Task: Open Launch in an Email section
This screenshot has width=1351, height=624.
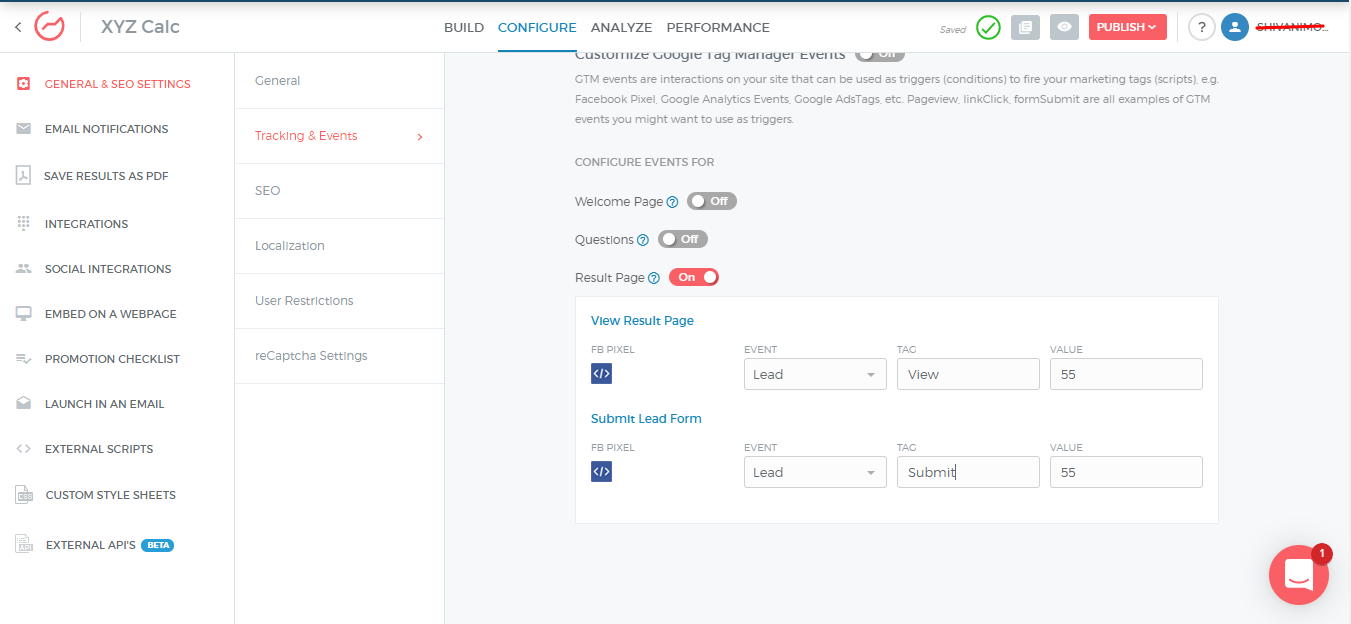Action: point(104,404)
